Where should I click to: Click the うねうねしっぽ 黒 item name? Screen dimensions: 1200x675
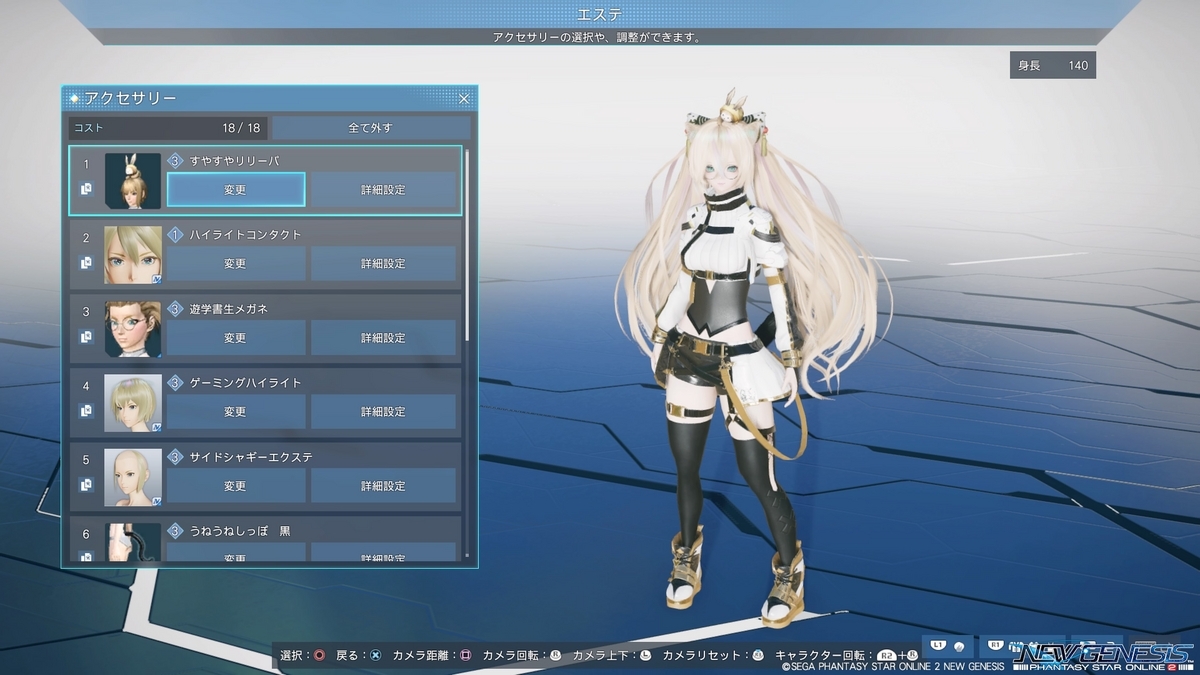240,531
